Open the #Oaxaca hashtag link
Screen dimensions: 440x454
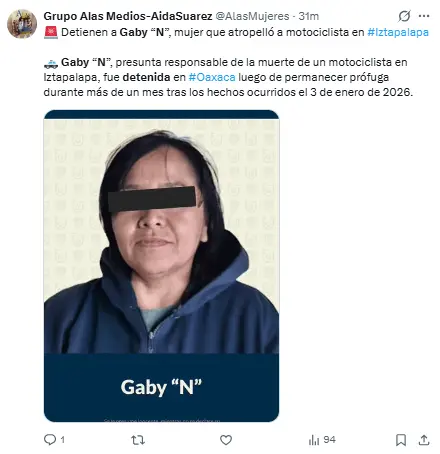(x=212, y=77)
